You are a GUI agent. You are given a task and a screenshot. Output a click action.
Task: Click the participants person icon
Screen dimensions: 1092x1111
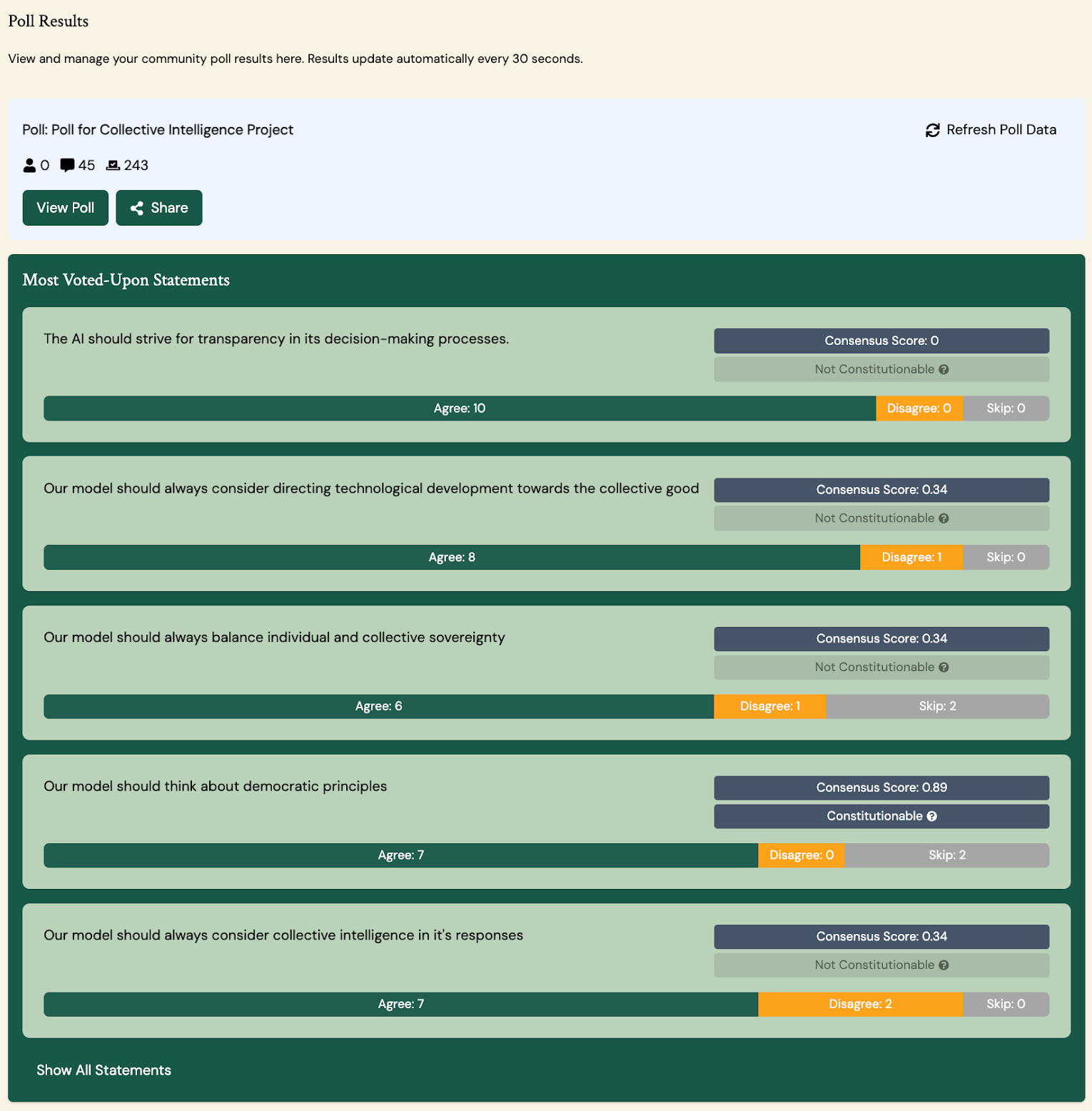[x=29, y=166]
